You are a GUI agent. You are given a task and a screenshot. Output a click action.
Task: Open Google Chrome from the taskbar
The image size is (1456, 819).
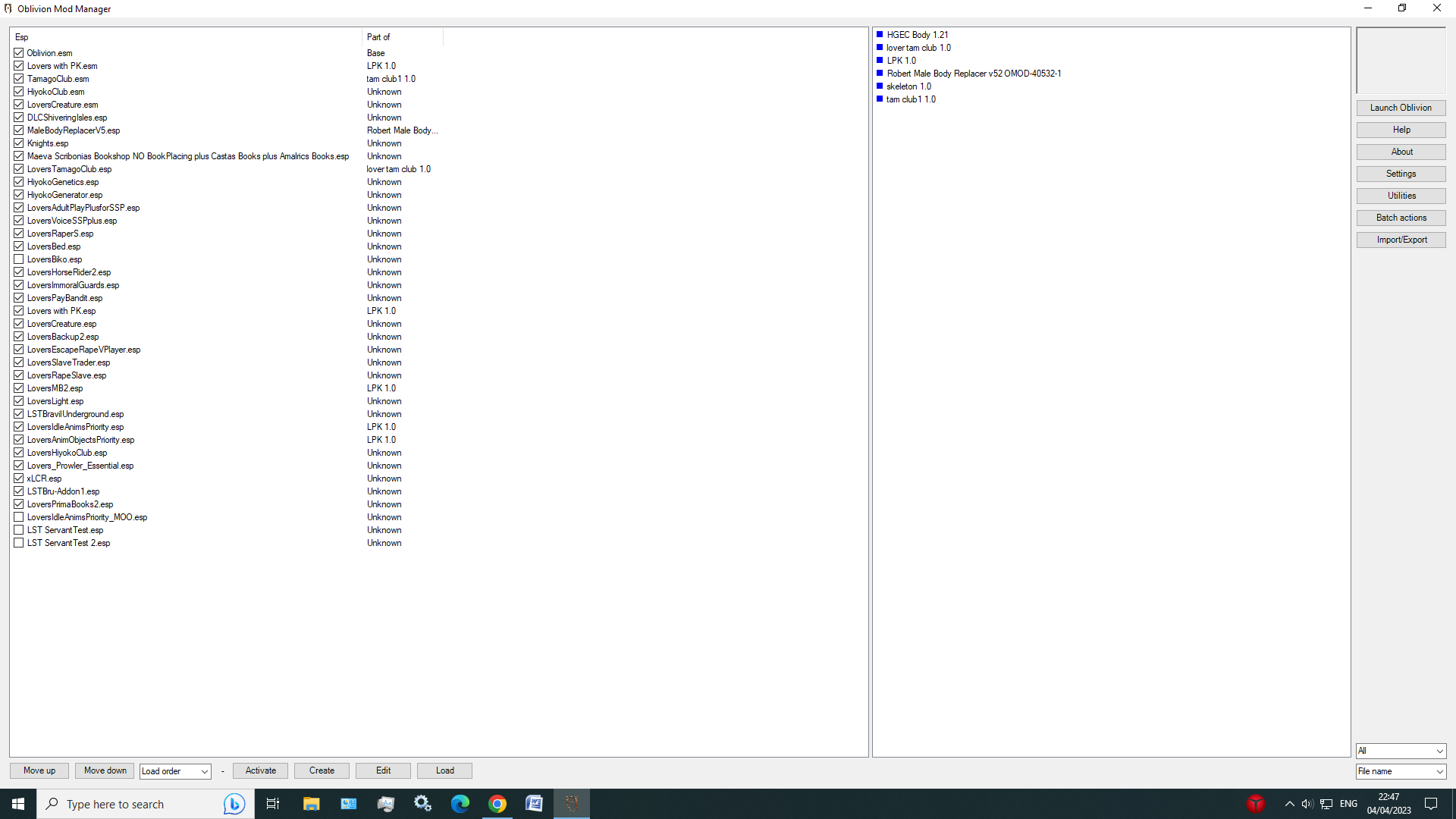point(497,804)
